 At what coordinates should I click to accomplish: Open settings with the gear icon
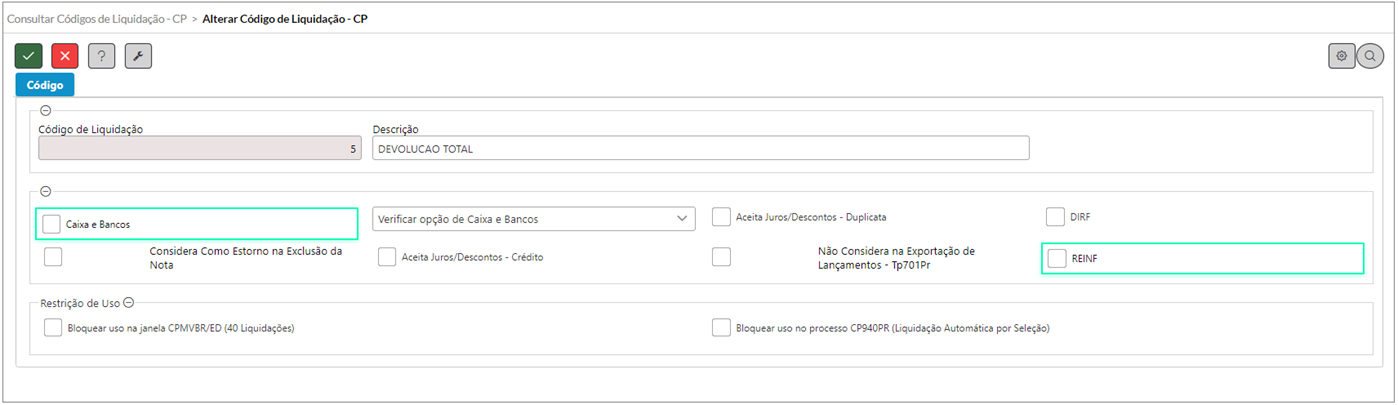pos(1341,56)
